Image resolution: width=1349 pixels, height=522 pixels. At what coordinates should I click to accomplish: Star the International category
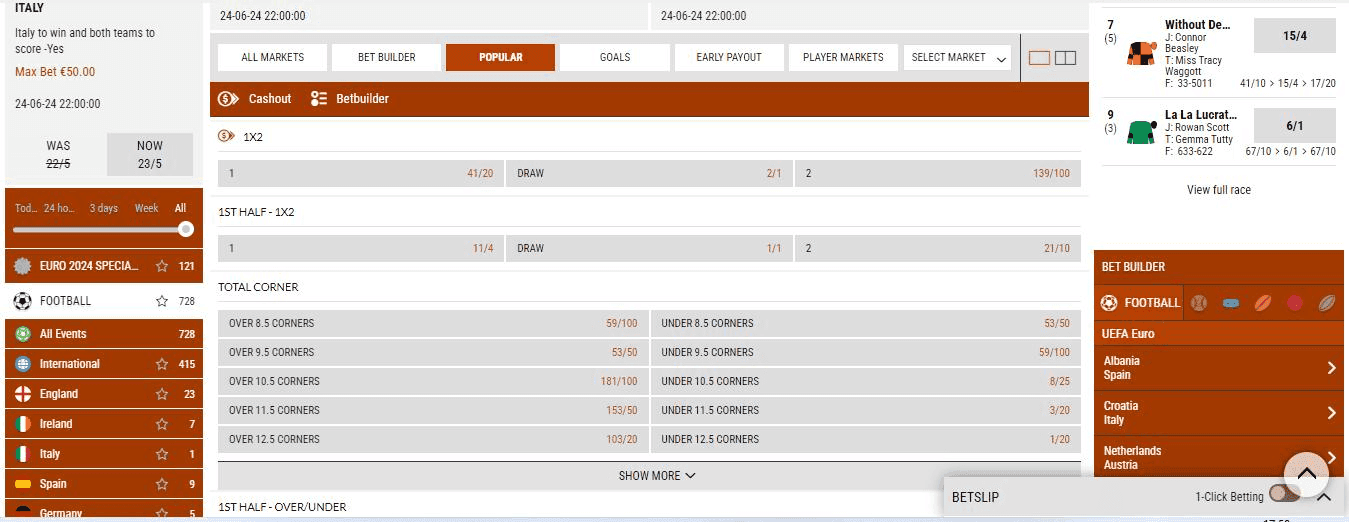pyautogui.click(x=161, y=364)
